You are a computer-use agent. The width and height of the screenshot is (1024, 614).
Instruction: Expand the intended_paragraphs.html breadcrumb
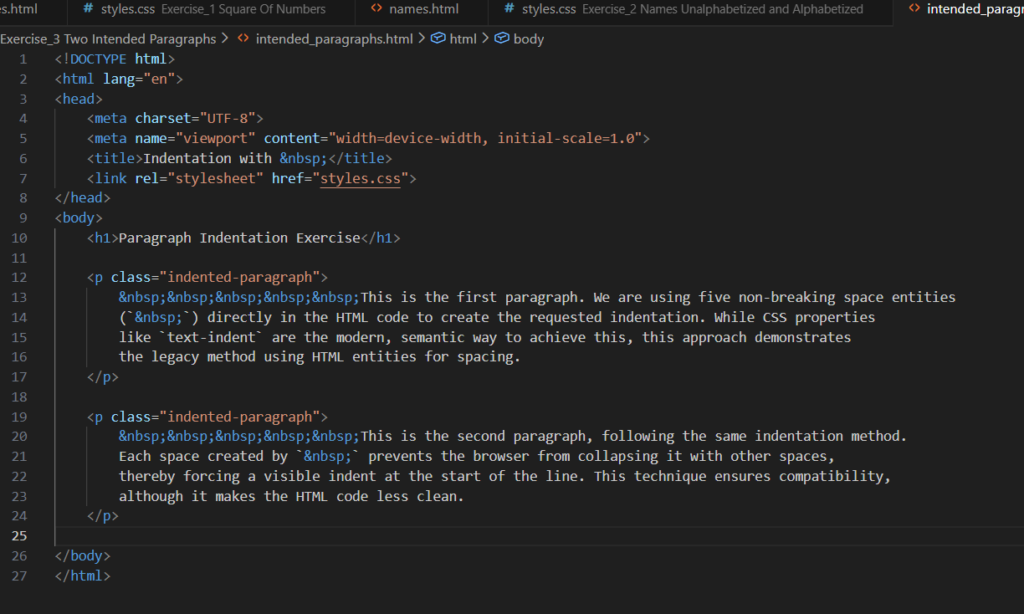pos(334,39)
